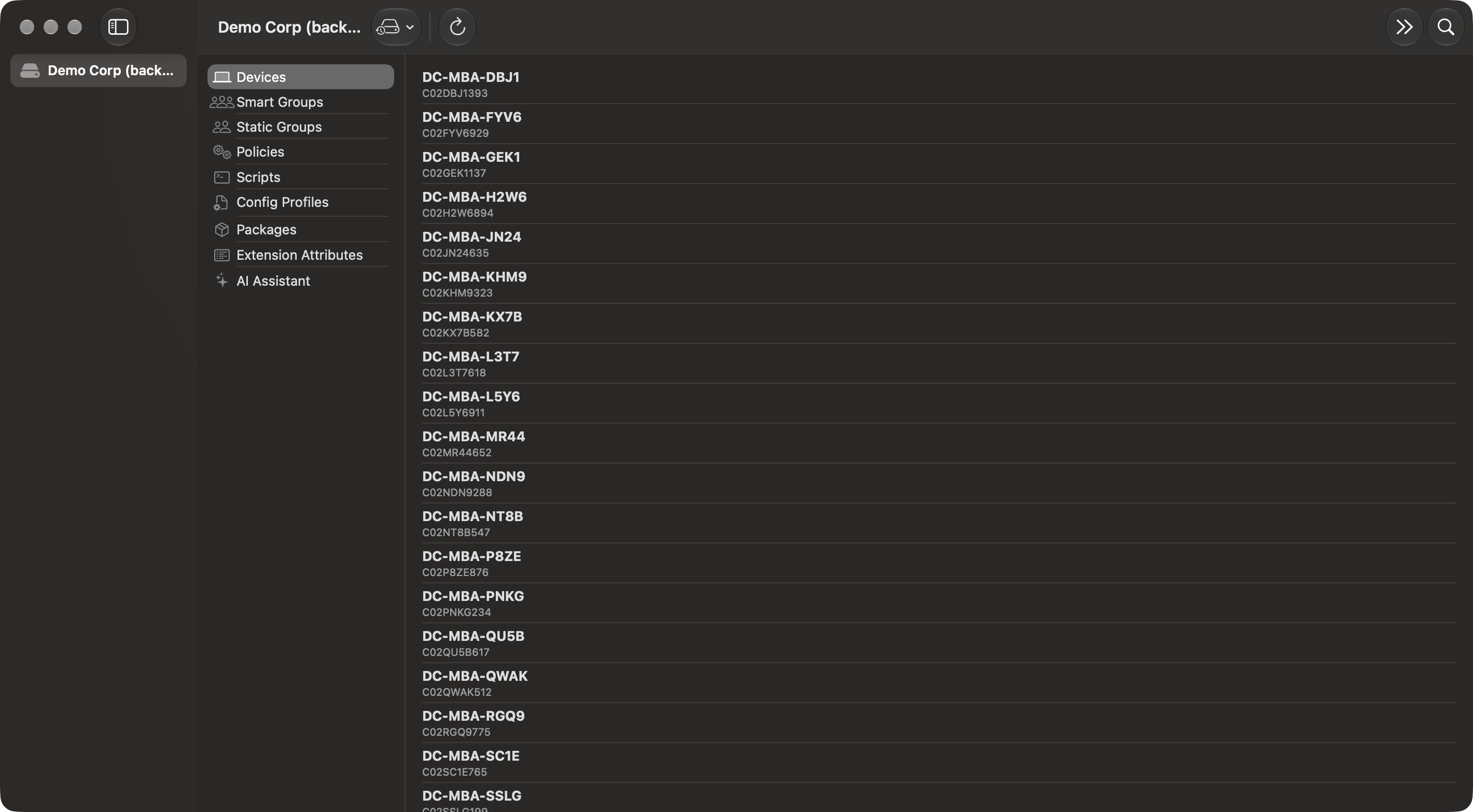
Task: Open Extension Attributes
Action: point(301,255)
